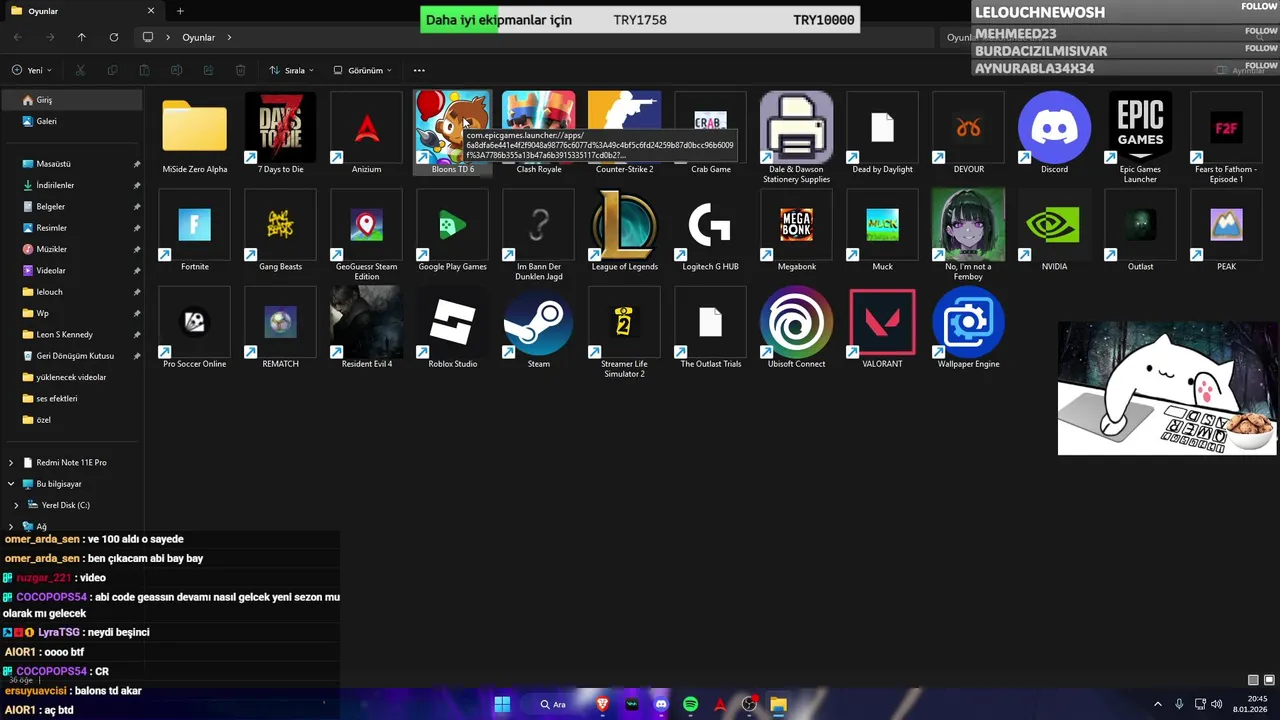The image size is (1280, 720).
Task: Select the Megabonk shortcut
Action: [796, 231]
